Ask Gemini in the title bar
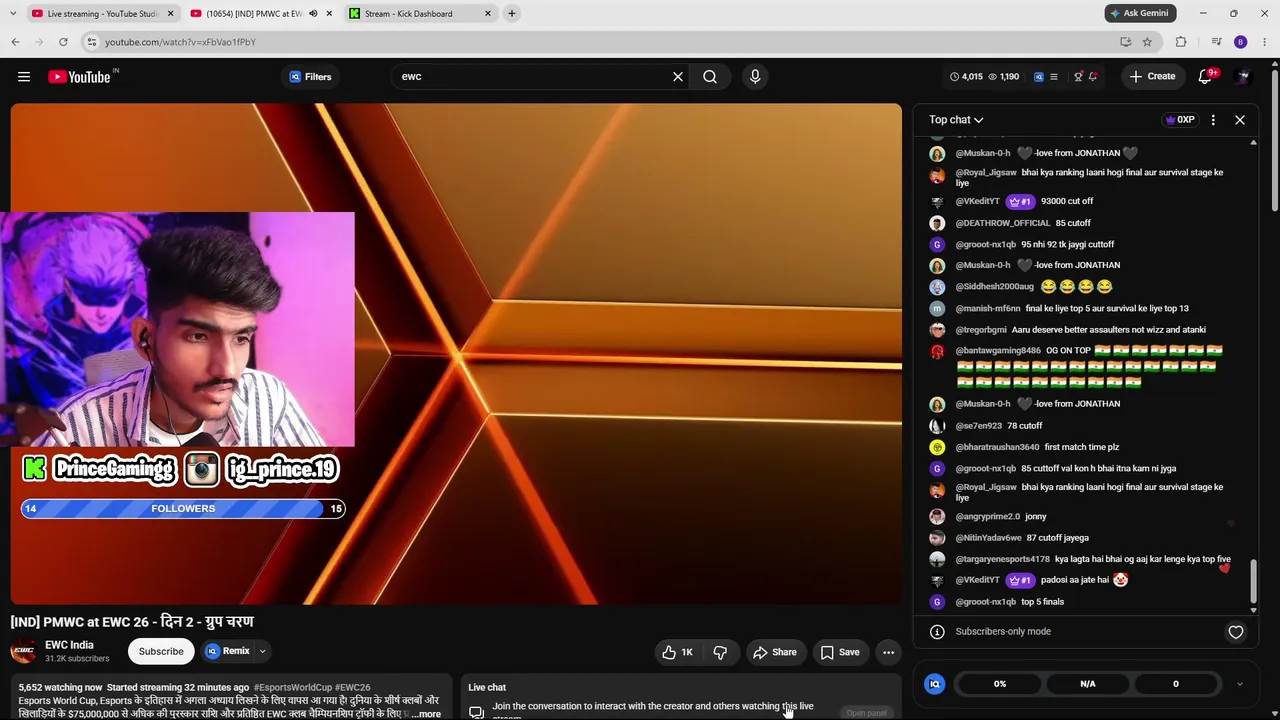1280x720 pixels. pos(1140,13)
